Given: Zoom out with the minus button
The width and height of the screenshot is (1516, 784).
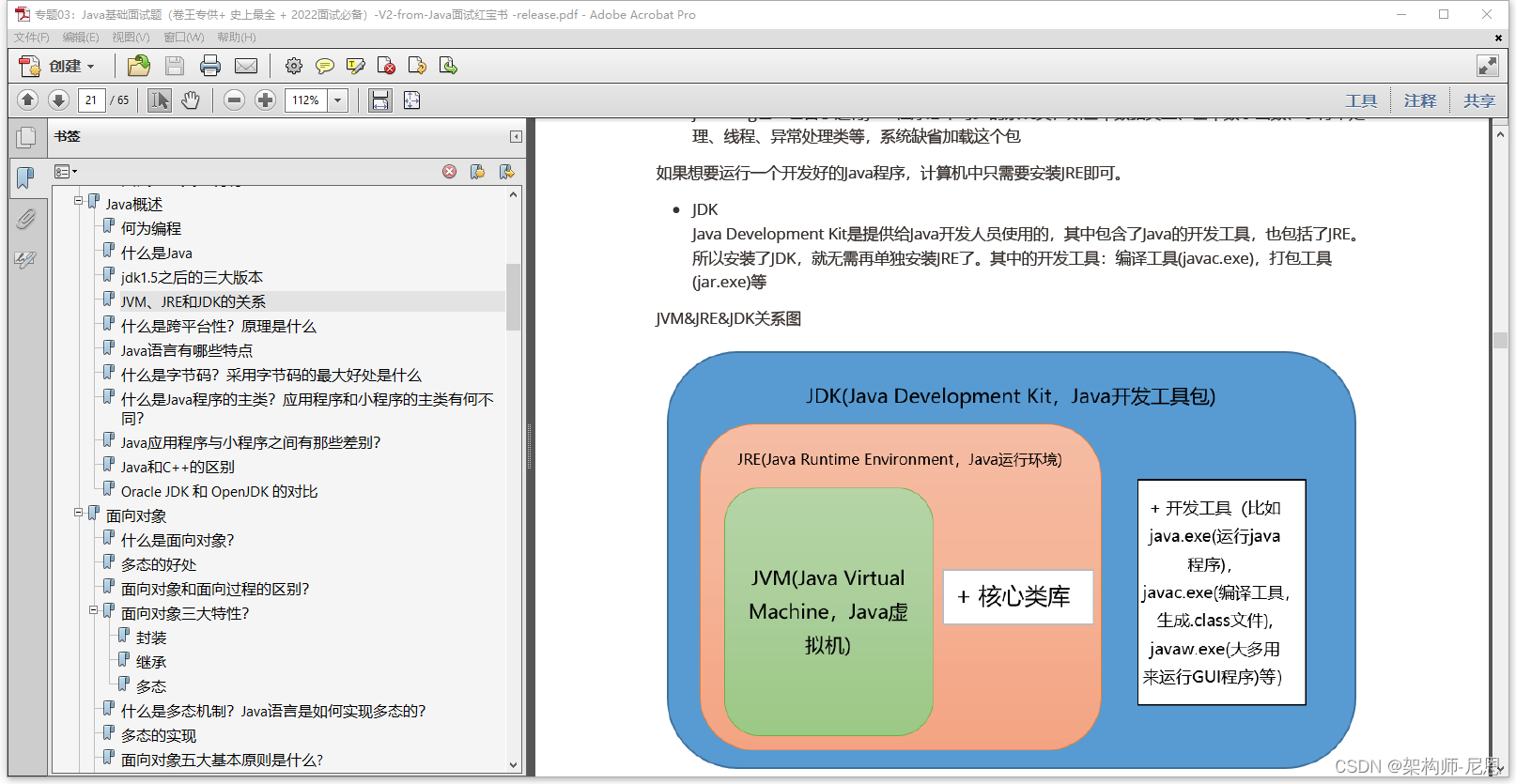Looking at the screenshot, I should click(235, 100).
